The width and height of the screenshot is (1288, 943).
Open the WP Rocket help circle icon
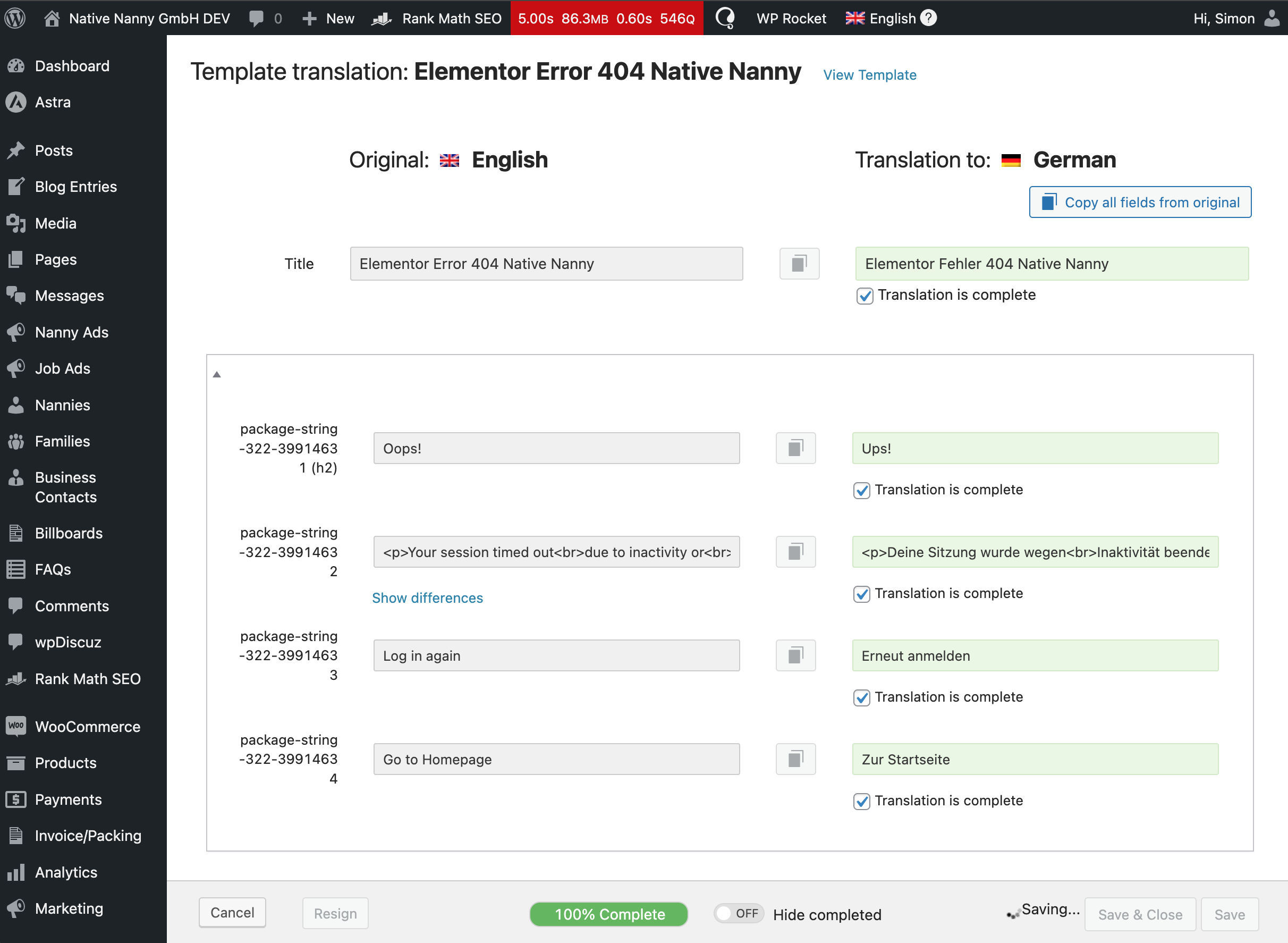tap(725, 18)
